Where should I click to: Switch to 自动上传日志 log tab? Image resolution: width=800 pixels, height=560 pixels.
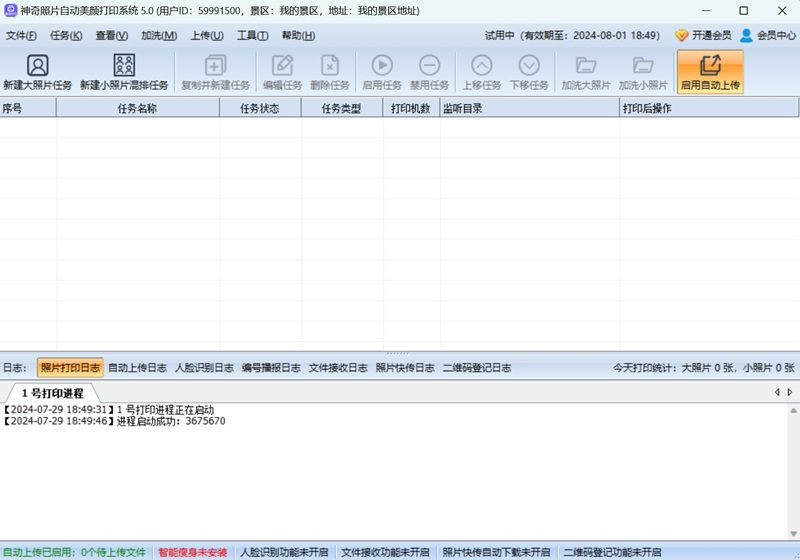tap(137, 368)
